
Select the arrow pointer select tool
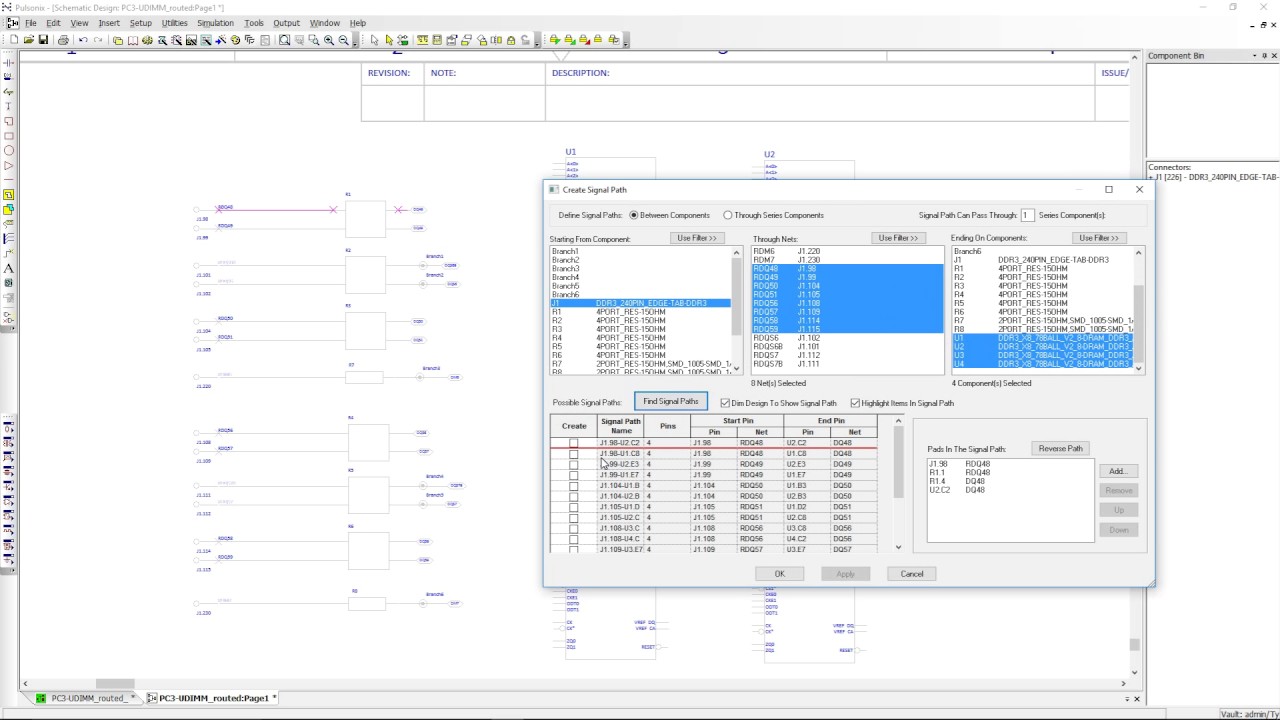point(374,40)
